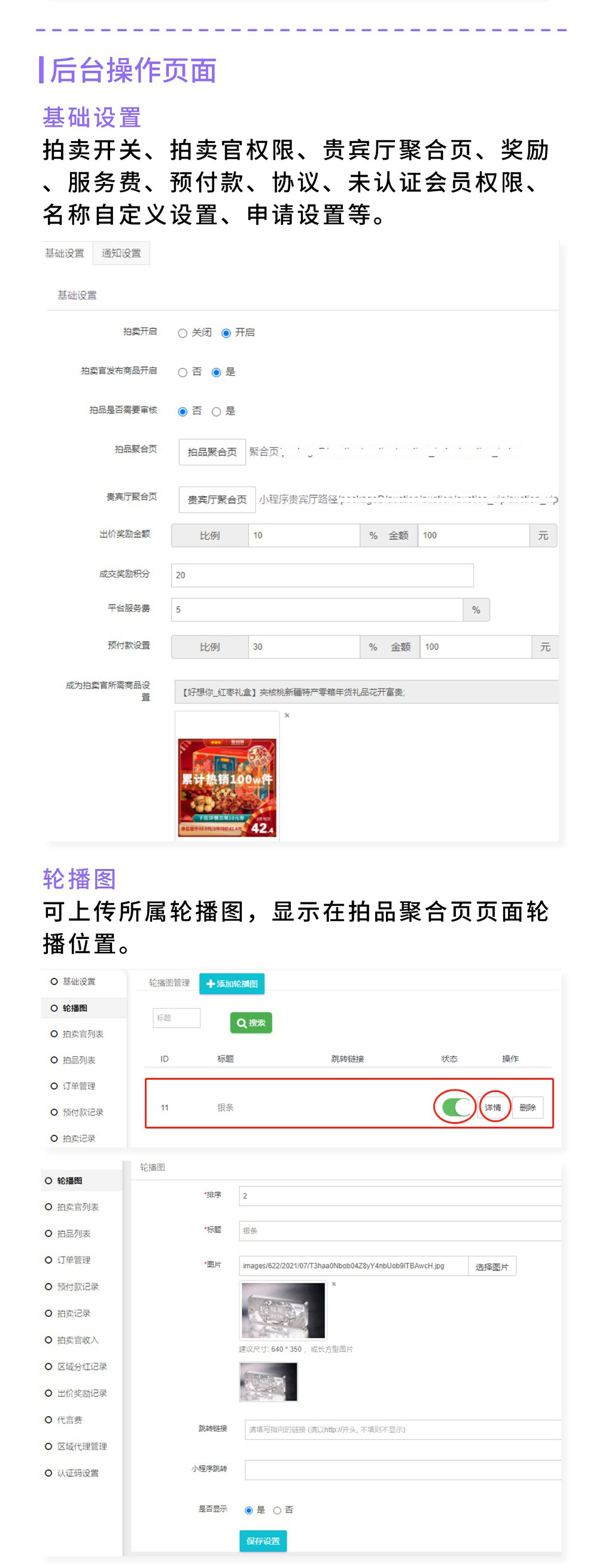This screenshot has height=1568, width=599.
Task: Click the 银条 title cell in row 11
Action: (226, 1108)
